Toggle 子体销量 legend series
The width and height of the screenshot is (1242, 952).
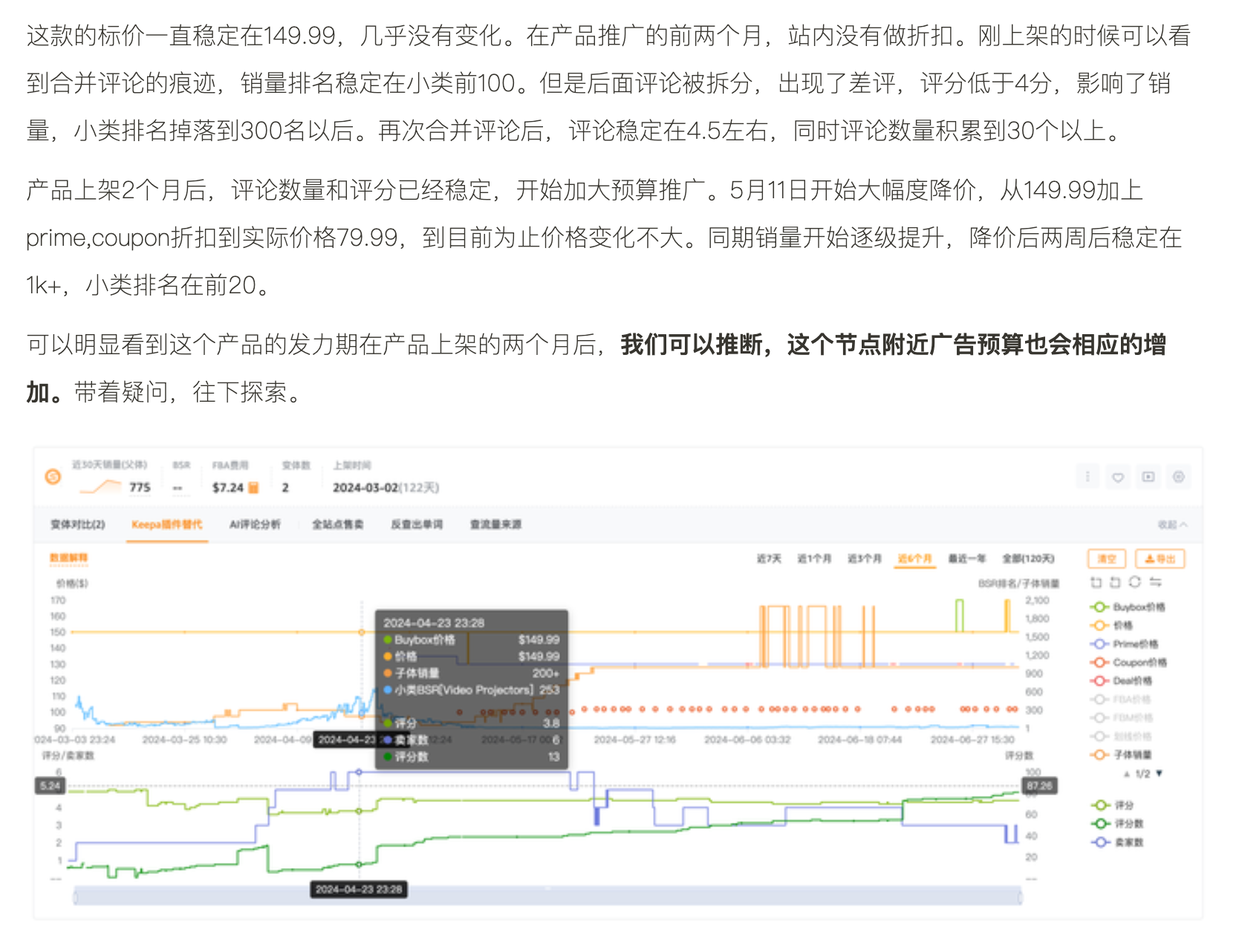[1122, 754]
